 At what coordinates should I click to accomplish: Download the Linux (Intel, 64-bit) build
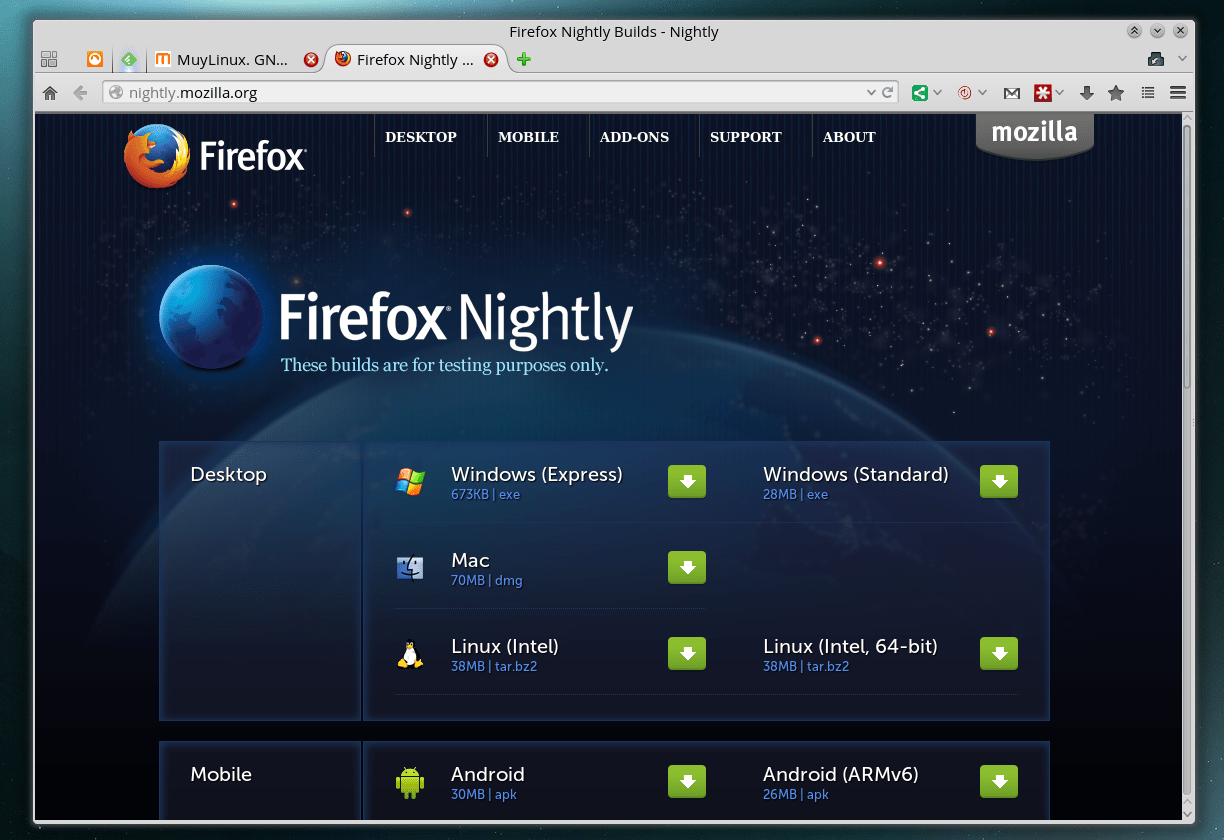coord(999,654)
